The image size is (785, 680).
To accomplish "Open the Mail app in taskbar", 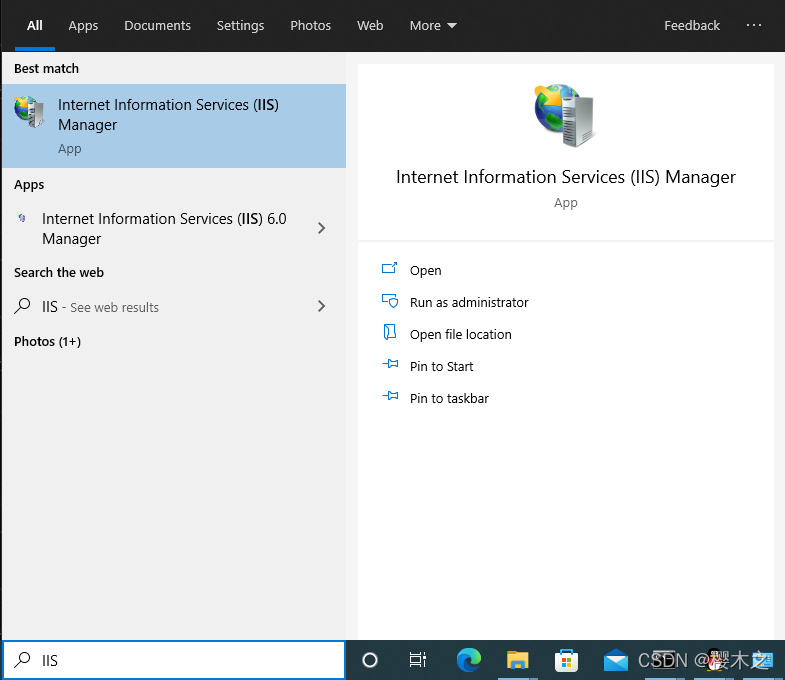I will (x=615, y=660).
